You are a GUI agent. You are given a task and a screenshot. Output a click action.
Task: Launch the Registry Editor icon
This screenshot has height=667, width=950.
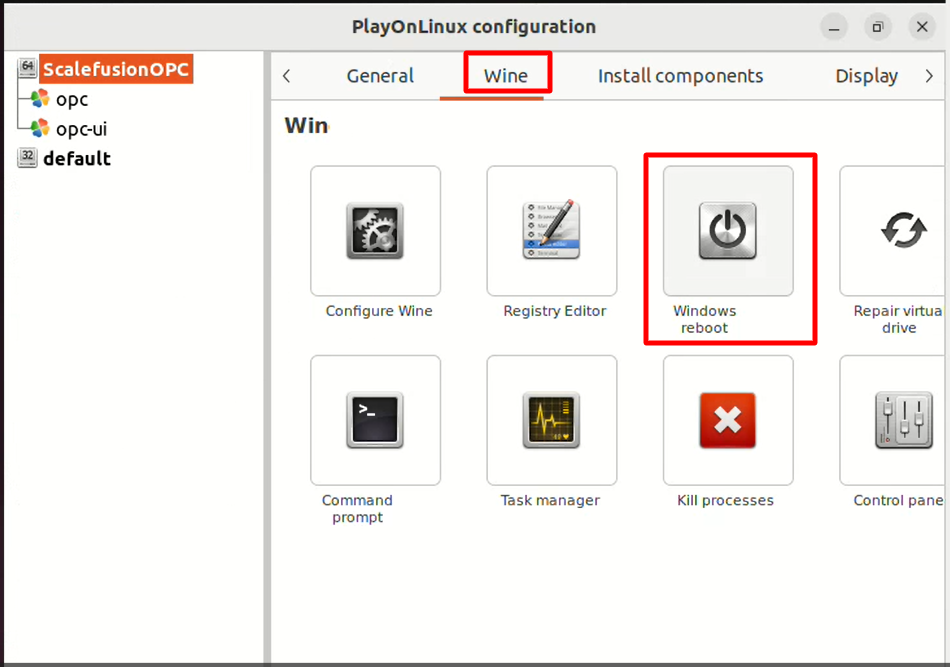coord(551,231)
